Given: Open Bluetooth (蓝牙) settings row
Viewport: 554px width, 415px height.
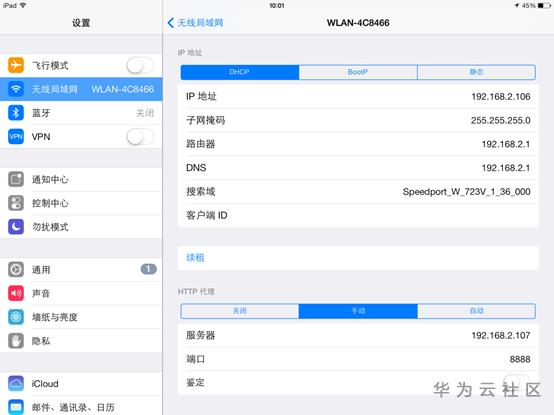Looking at the screenshot, I should tap(81, 113).
